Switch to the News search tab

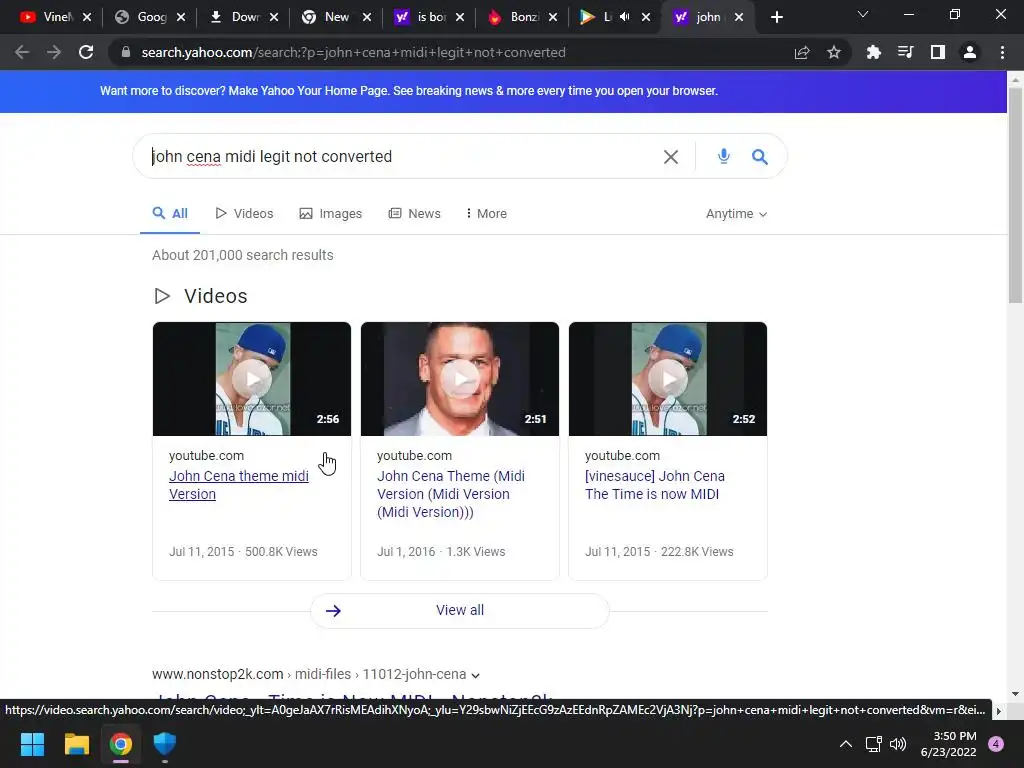click(415, 214)
